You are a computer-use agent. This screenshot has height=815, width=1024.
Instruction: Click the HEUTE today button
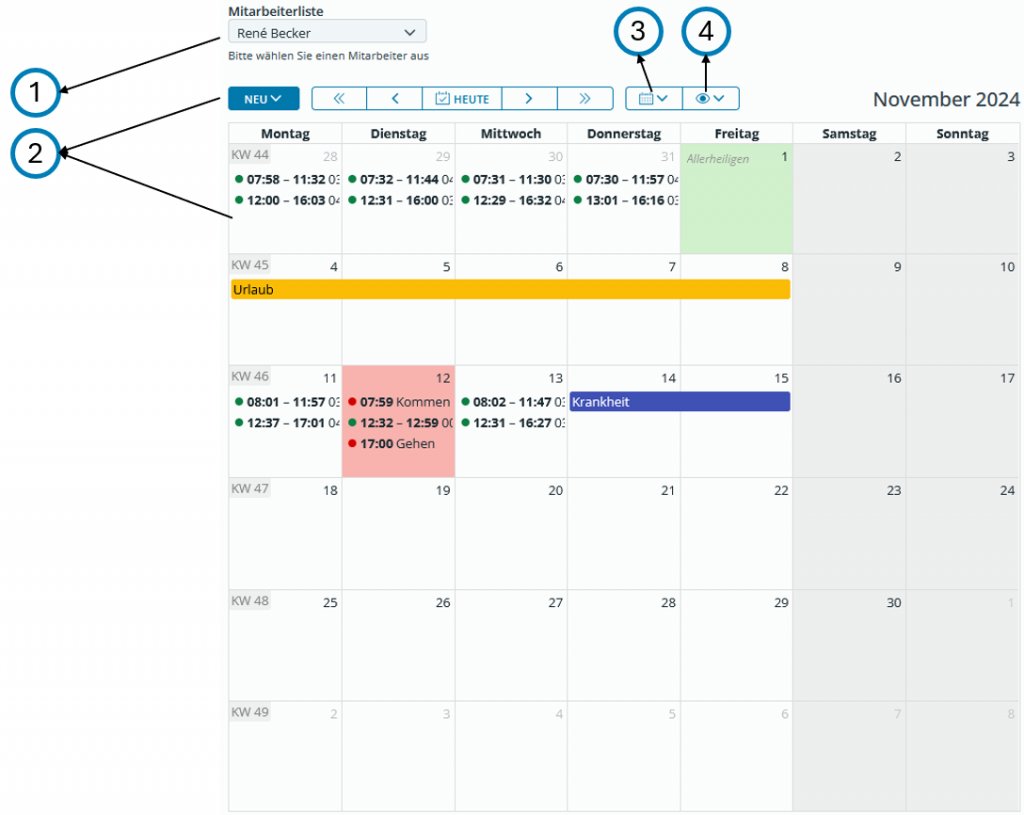tap(462, 98)
